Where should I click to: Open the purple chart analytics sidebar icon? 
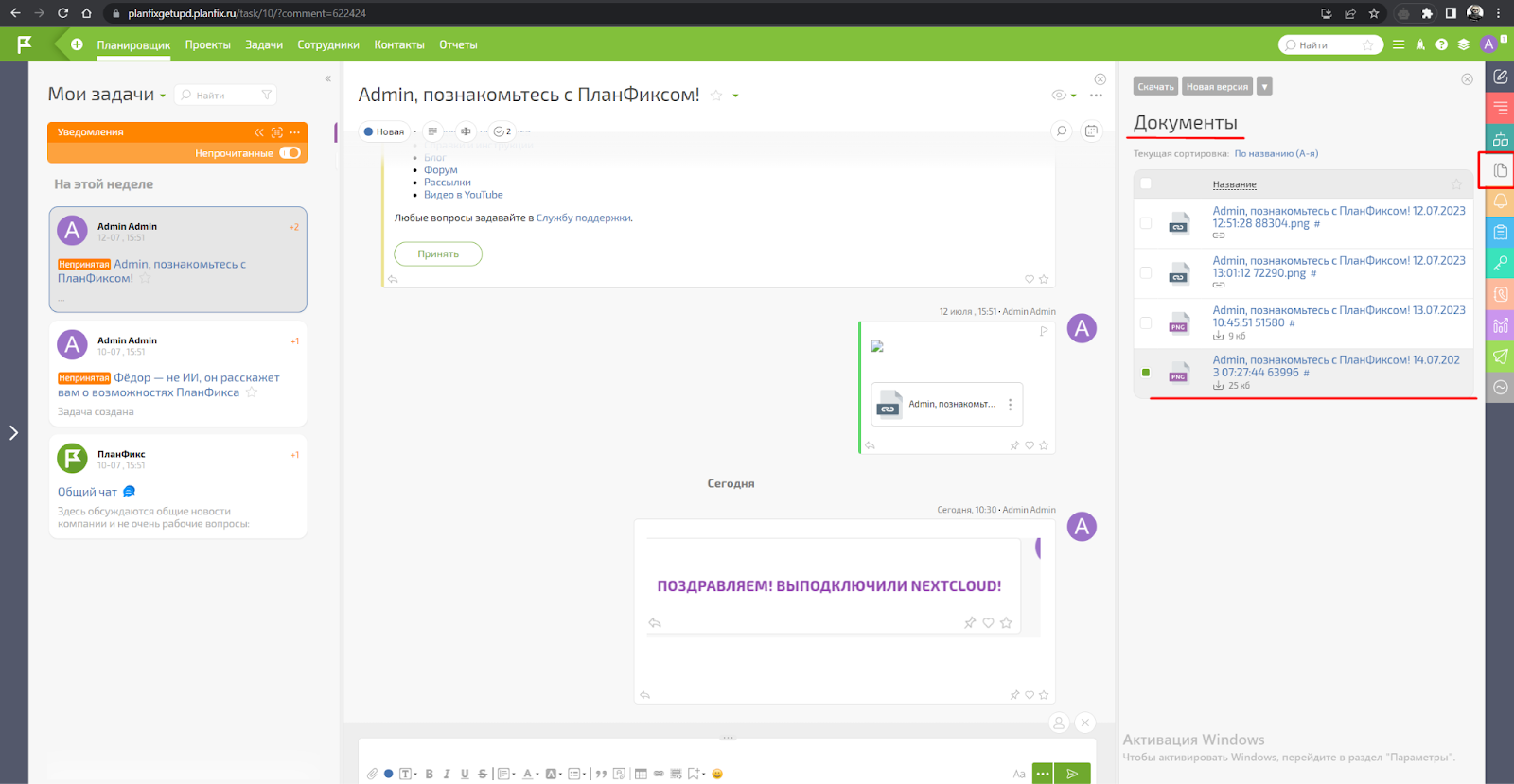tap(1500, 325)
